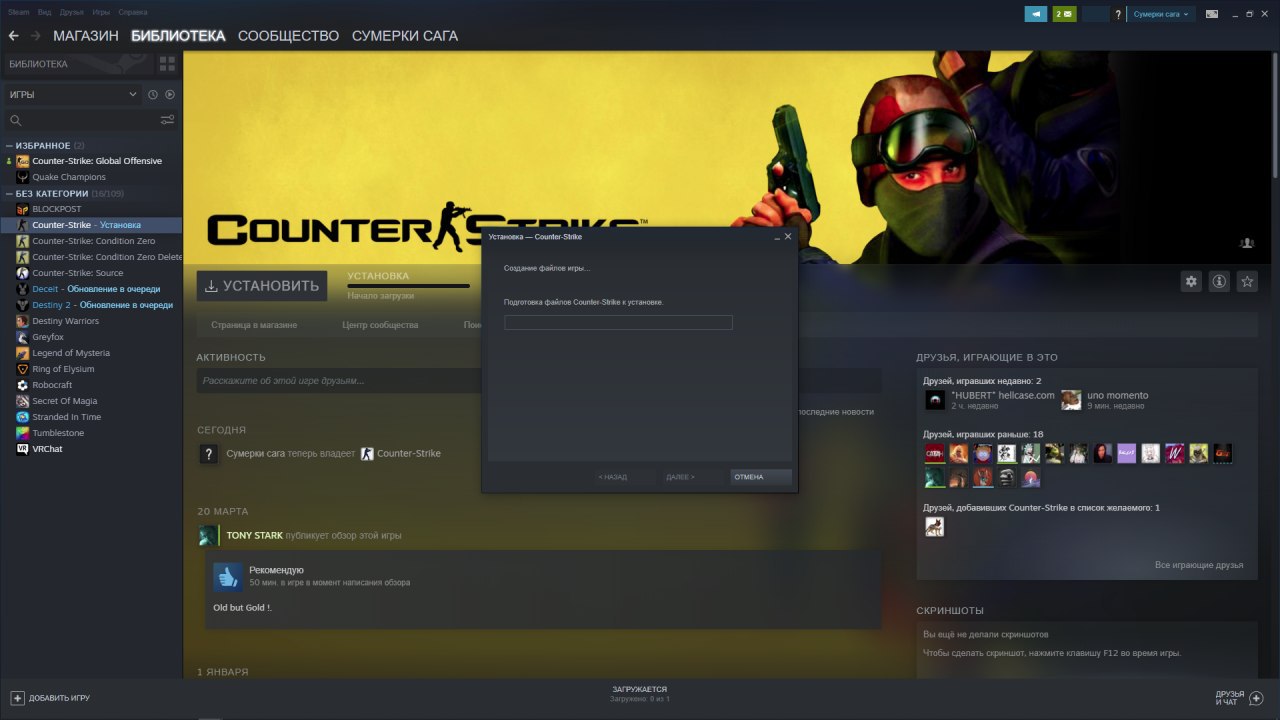Open Все играющие друзья link
This screenshot has height=720, width=1280.
point(1199,565)
